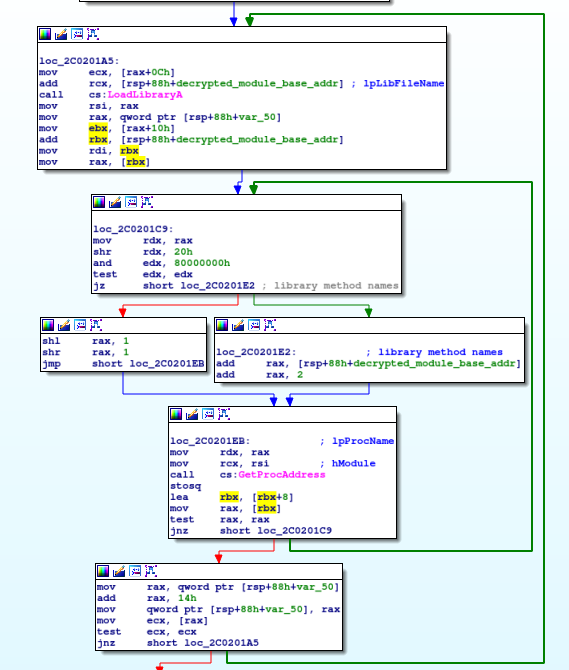Follow jump target loc_2C0201E2 in the jz line
The height and width of the screenshot is (670, 569).
[x=217, y=285]
